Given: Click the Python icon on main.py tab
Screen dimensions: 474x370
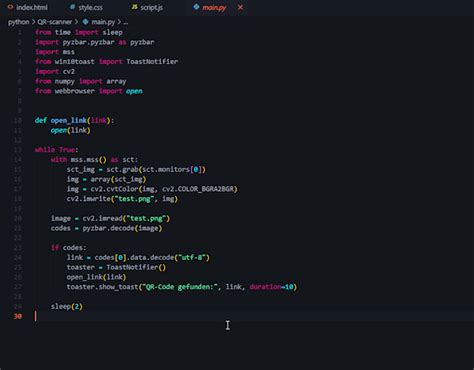Looking at the screenshot, I should pos(196,7).
